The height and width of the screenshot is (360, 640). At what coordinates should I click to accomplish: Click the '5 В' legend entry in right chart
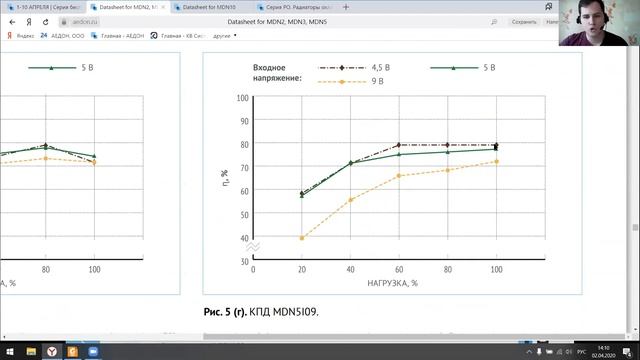point(463,68)
